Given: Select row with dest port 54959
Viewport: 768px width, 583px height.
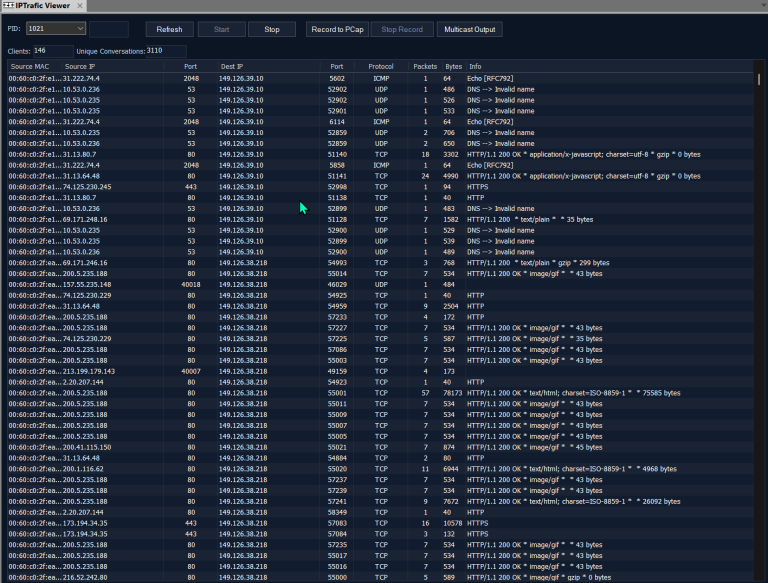Looking at the screenshot, I should [x=380, y=306].
